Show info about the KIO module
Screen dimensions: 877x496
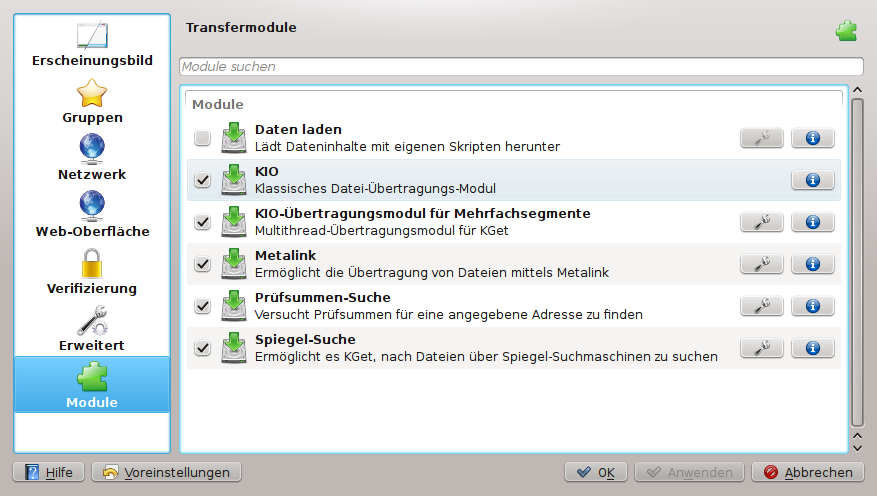[813, 180]
